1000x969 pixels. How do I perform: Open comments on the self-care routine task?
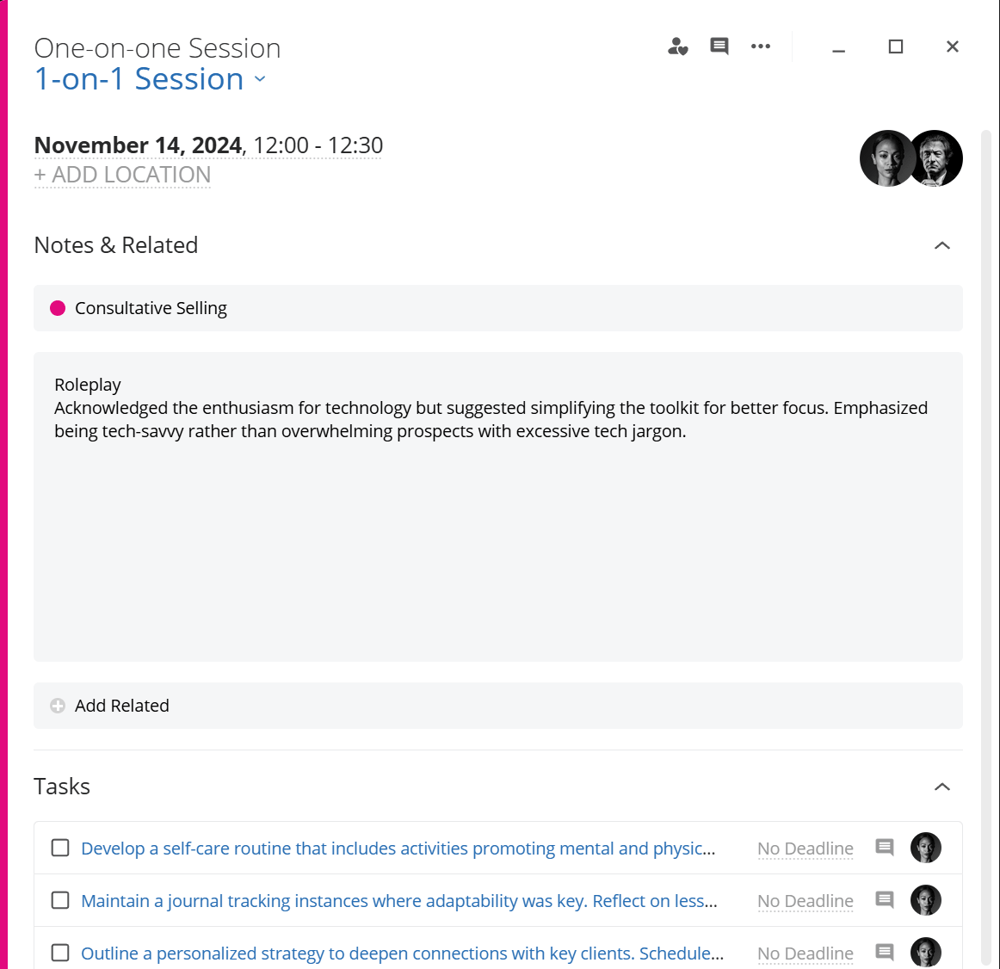coord(884,847)
